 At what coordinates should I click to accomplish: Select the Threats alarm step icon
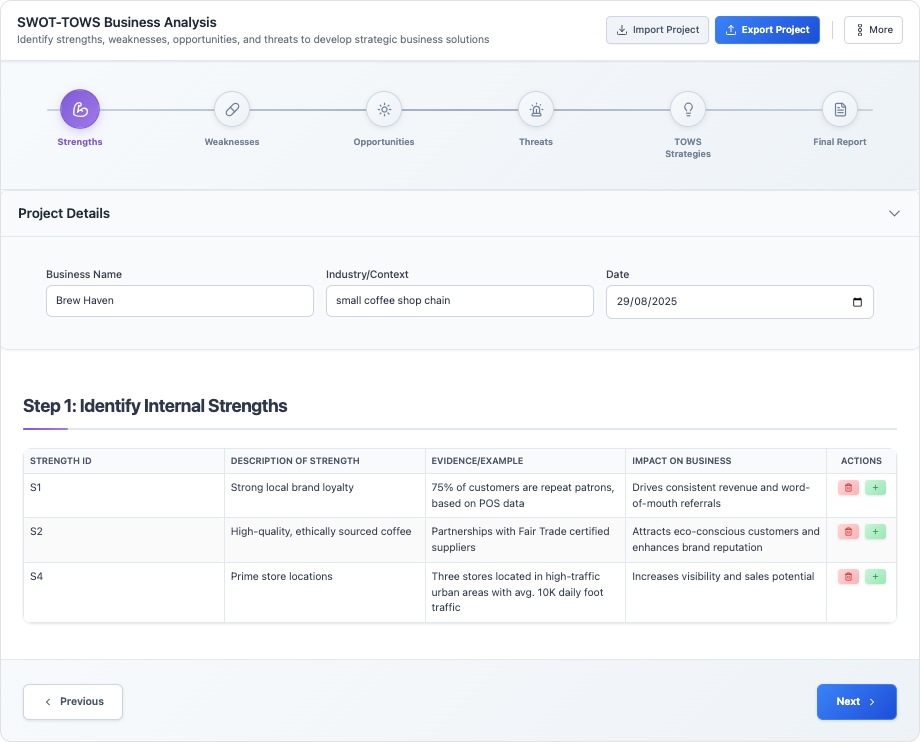536,109
